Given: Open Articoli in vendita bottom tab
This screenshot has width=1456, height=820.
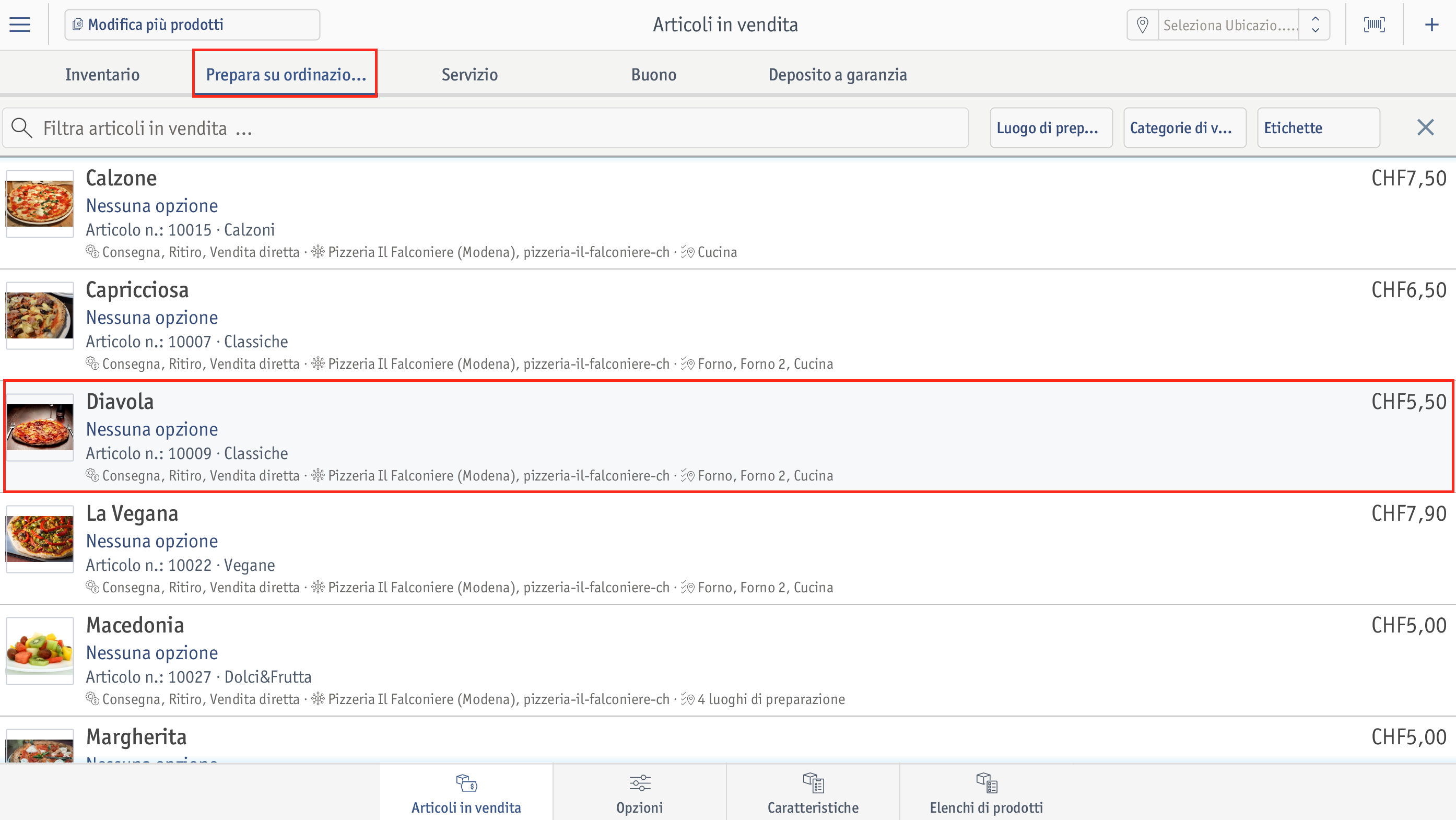Looking at the screenshot, I should tap(466, 793).
